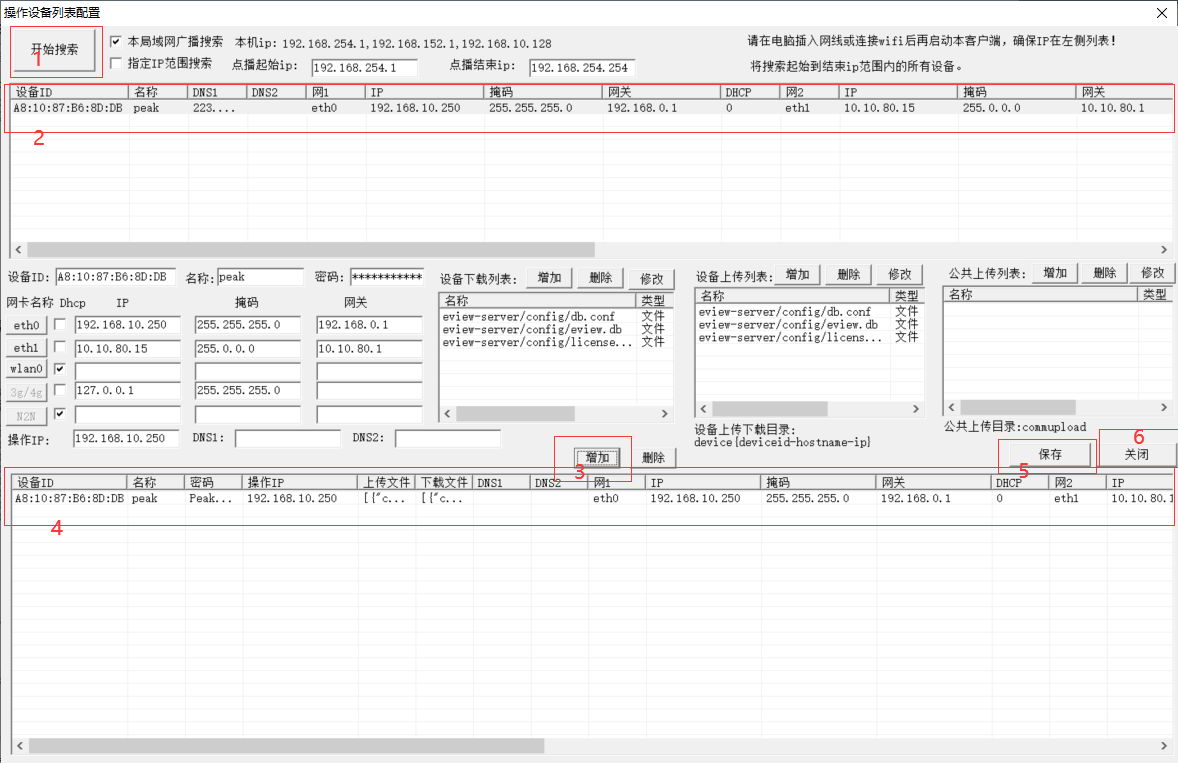Click right arrow of top table scrollbar
Screen dimensions: 1178x763
click(x=1164, y=249)
